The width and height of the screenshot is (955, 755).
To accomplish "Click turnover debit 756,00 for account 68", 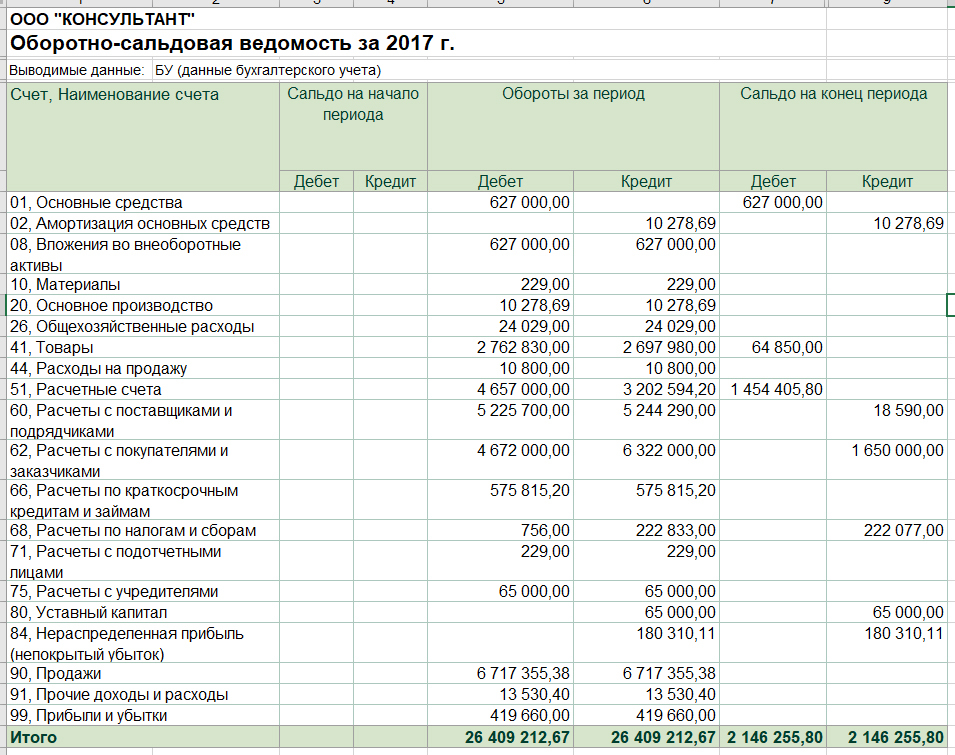I will point(545,530).
